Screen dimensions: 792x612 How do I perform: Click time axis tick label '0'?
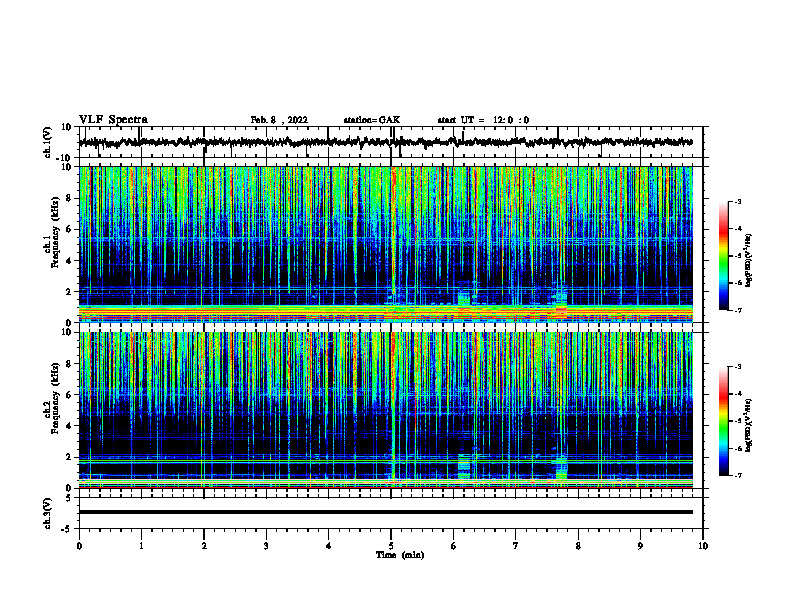(x=79, y=546)
